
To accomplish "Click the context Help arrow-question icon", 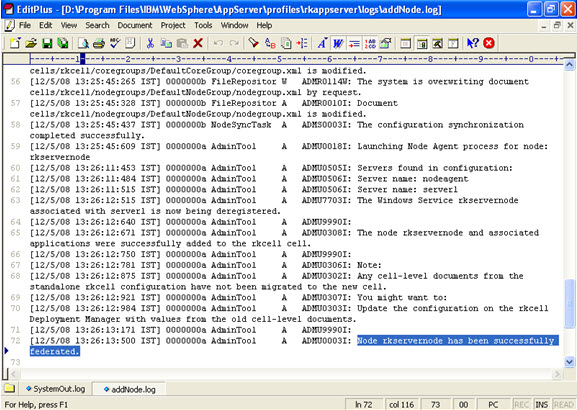I will [472, 43].
